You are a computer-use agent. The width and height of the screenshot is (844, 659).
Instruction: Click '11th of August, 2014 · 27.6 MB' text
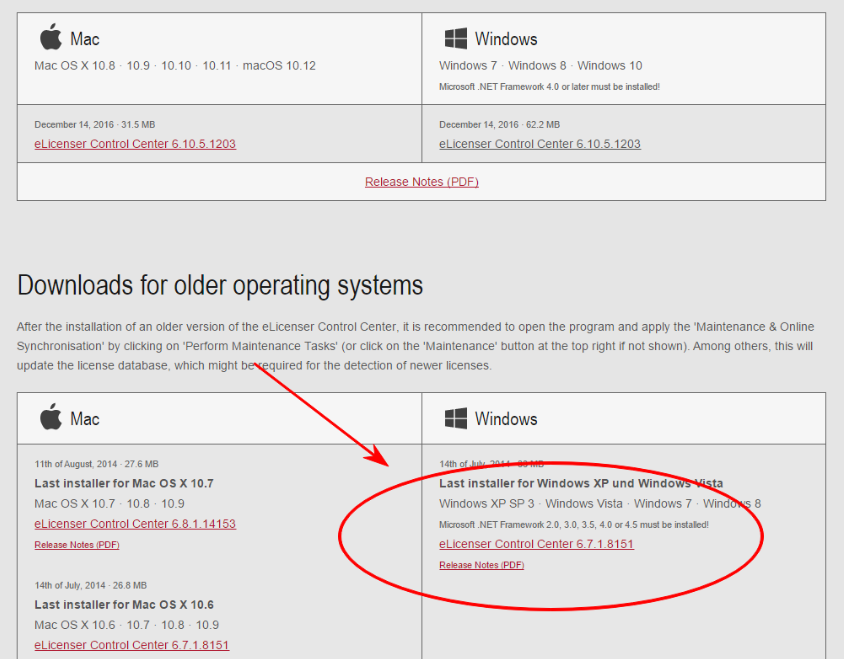(x=96, y=464)
